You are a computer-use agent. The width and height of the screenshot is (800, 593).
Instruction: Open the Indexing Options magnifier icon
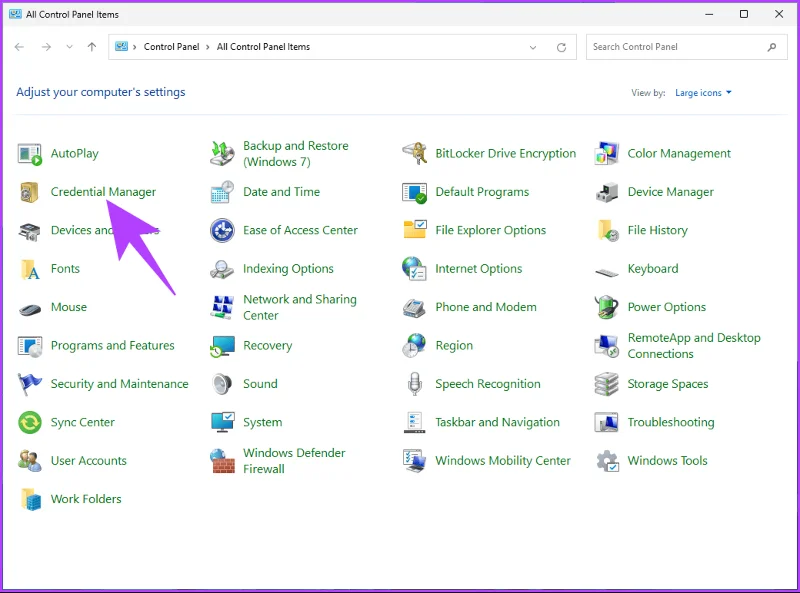pyautogui.click(x=222, y=269)
